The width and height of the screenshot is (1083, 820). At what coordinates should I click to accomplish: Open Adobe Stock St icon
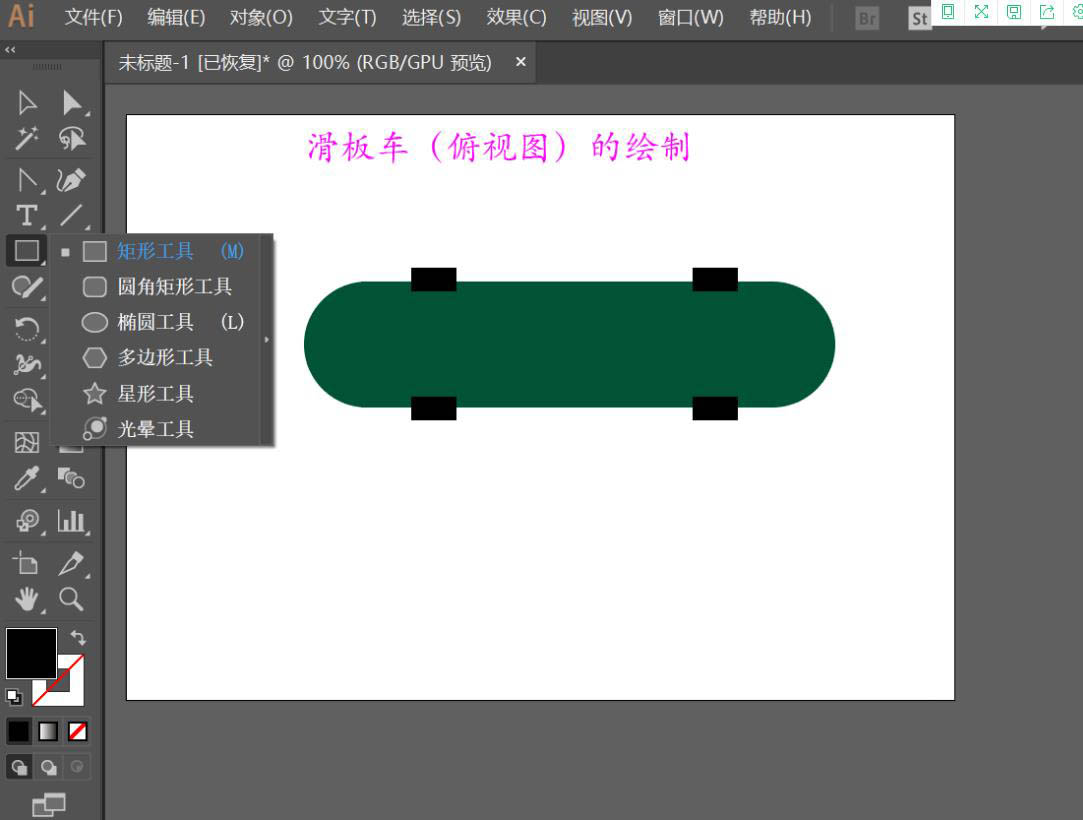point(919,18)
